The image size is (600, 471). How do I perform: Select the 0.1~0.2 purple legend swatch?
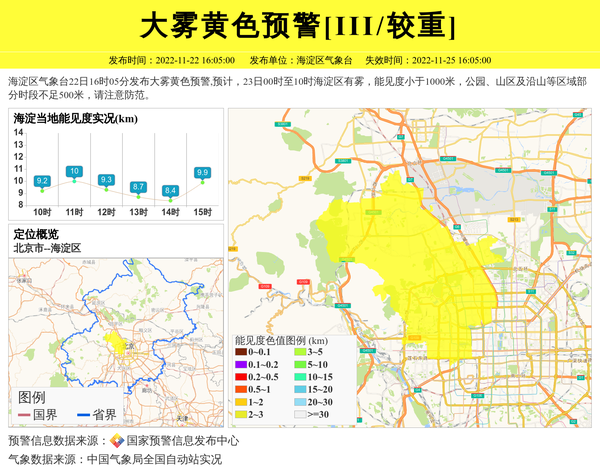[x=241, y=365]
